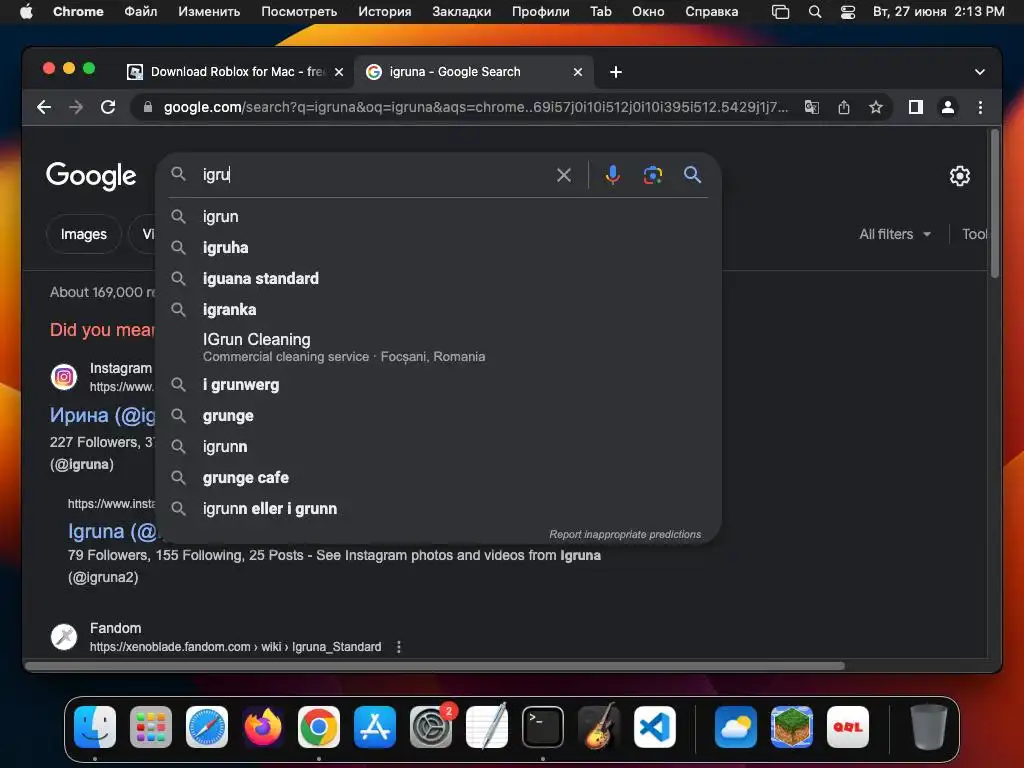Launch Terminal from the dock

tap(543, 727)
